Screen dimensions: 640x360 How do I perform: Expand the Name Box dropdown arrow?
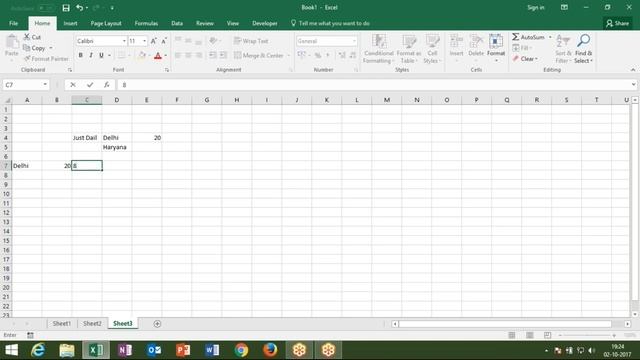coord(45,85)
